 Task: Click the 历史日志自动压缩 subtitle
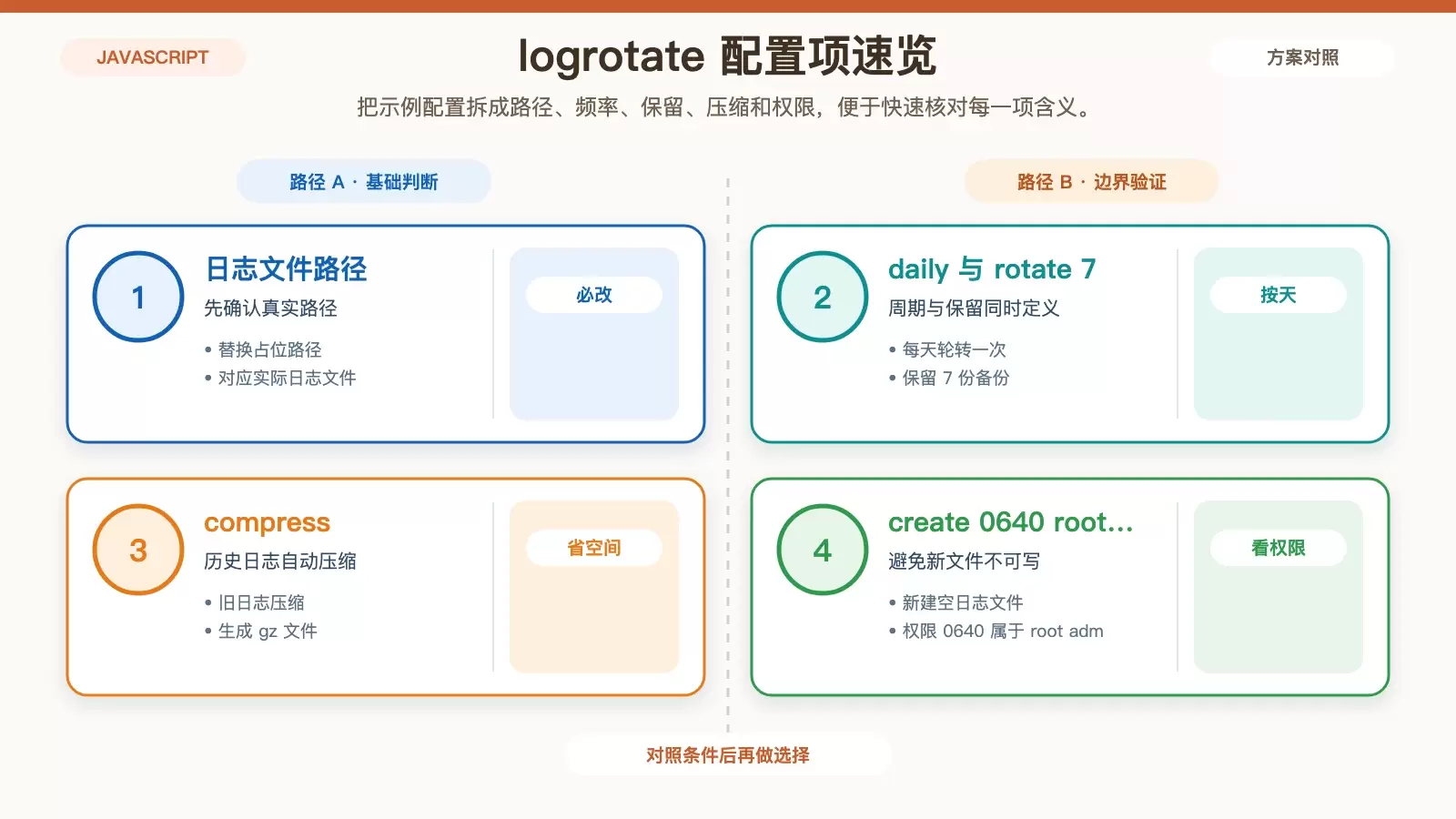pyautogui.click(x=280, y=561)
